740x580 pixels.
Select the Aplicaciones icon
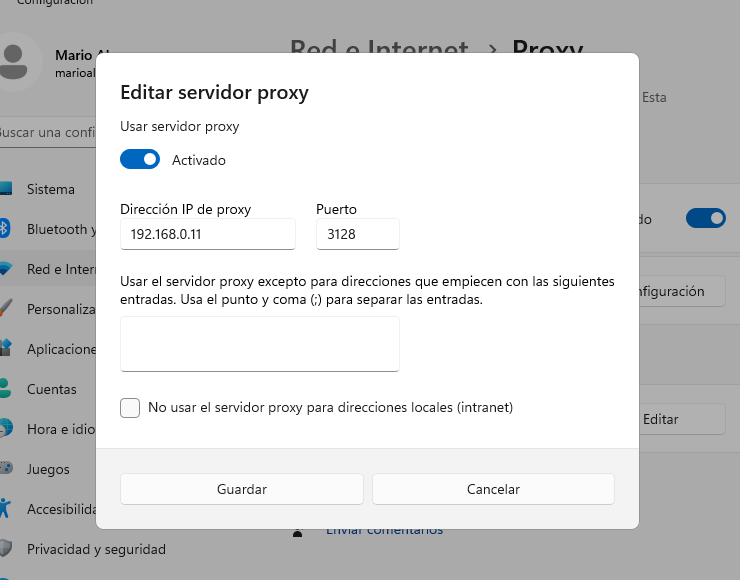tap(5, 348)
